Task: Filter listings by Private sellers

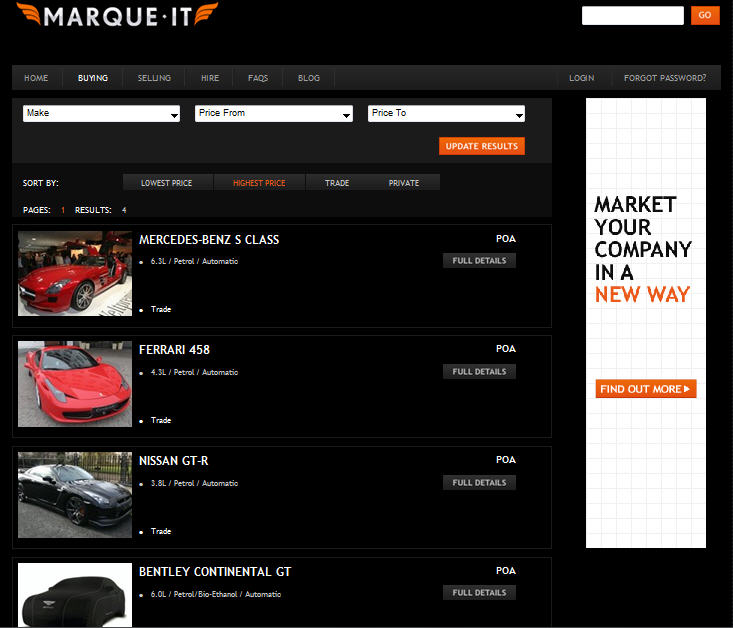Action: click(404, 183)
